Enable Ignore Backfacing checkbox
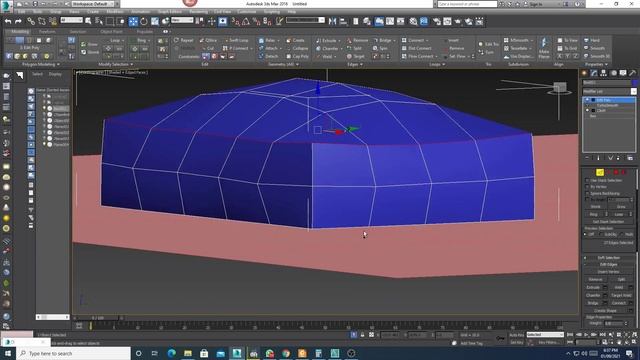 (x=587, y=193)
